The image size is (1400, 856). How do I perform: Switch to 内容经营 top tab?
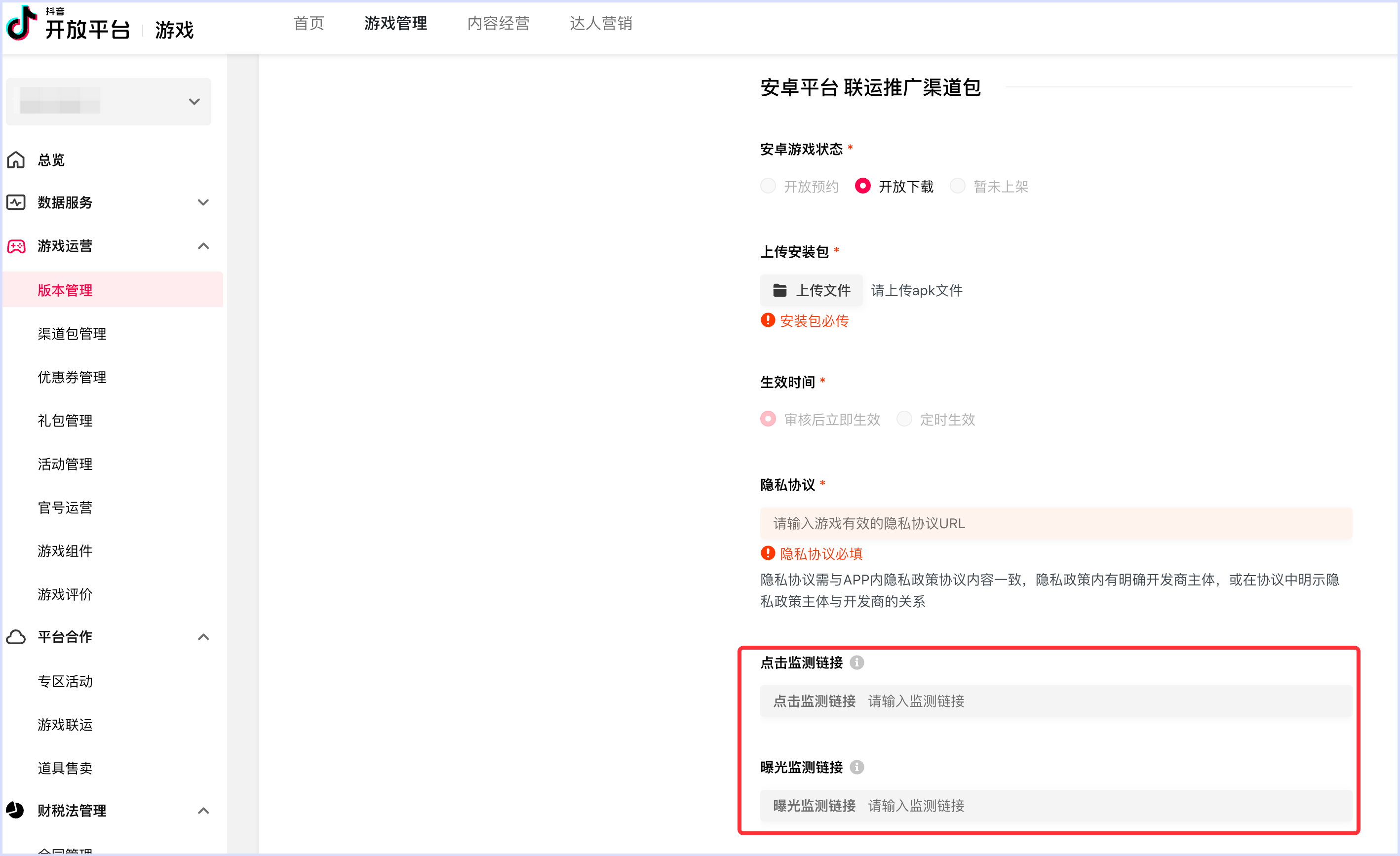coord(499,23)
